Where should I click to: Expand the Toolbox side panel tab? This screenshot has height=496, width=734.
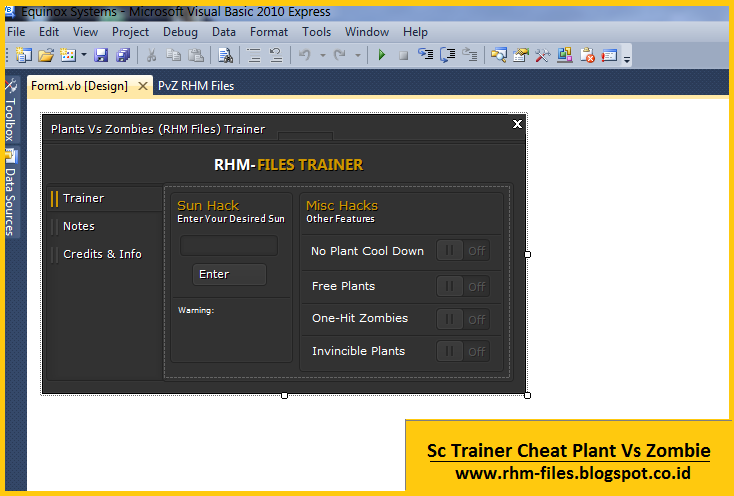tap(11, 111)
